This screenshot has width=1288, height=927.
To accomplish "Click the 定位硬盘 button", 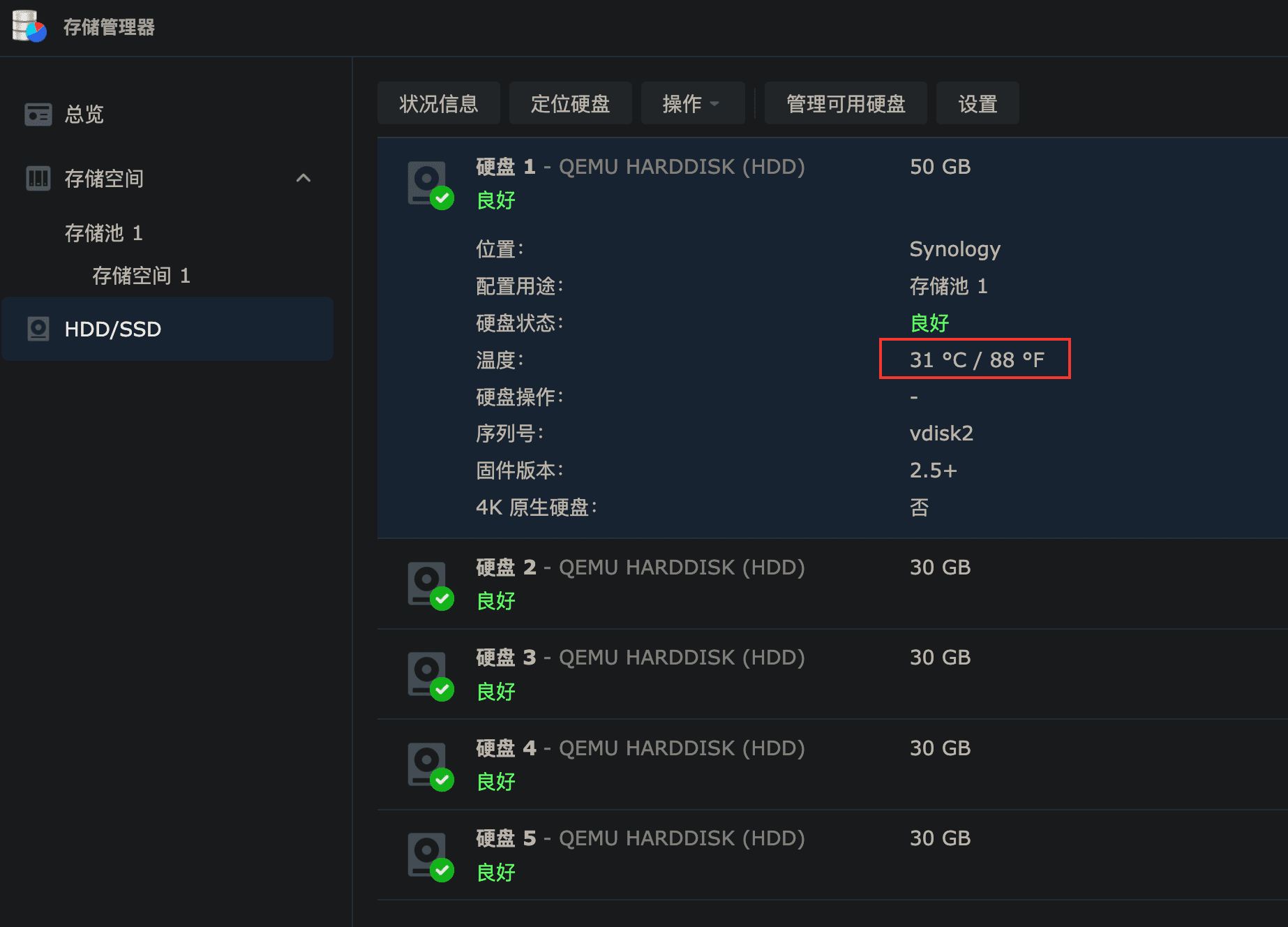I will (570, 103).
